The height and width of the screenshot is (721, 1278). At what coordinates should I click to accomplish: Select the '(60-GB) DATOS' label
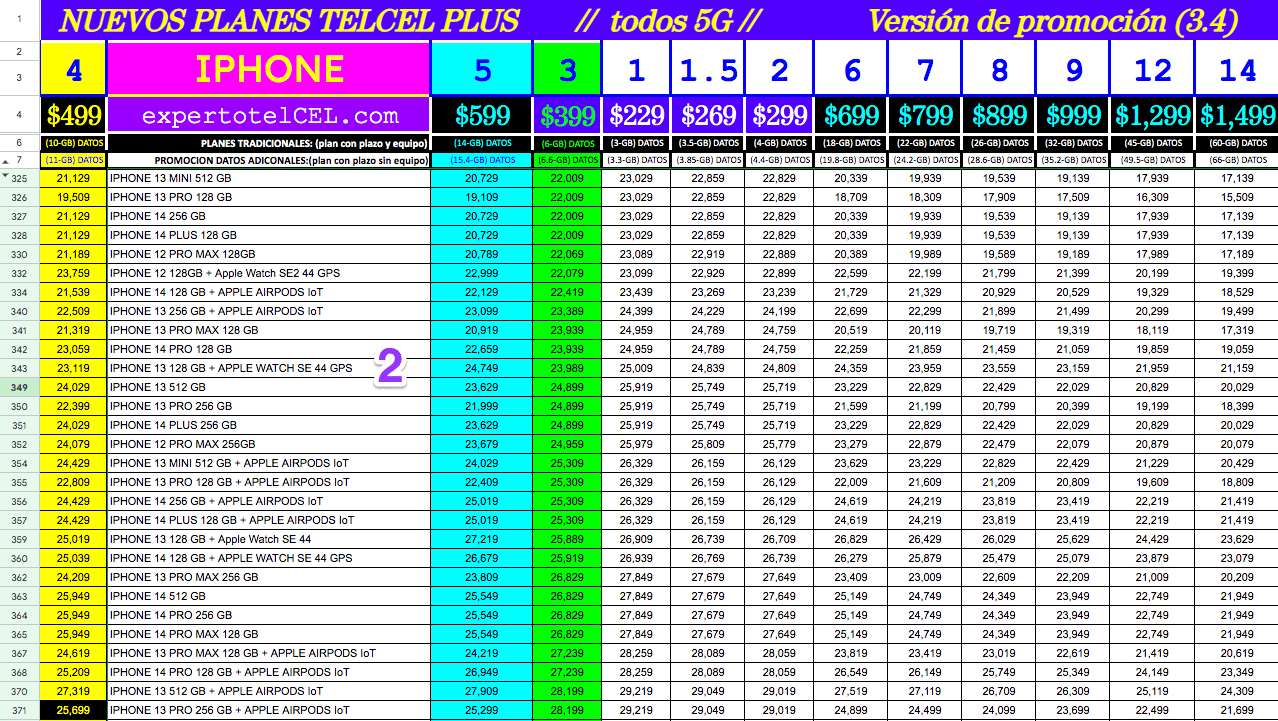pyautogui.click(x=1238, y=143)
